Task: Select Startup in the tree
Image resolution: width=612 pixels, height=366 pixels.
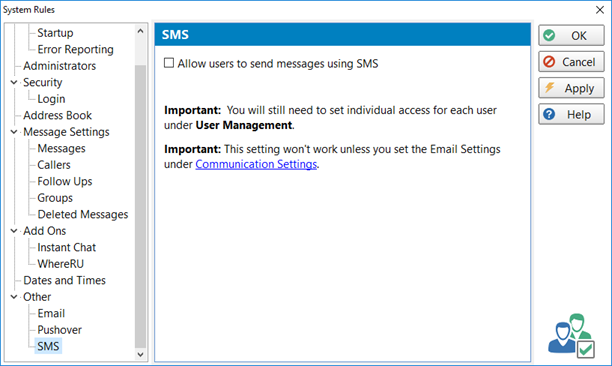Action: point(55,33)
